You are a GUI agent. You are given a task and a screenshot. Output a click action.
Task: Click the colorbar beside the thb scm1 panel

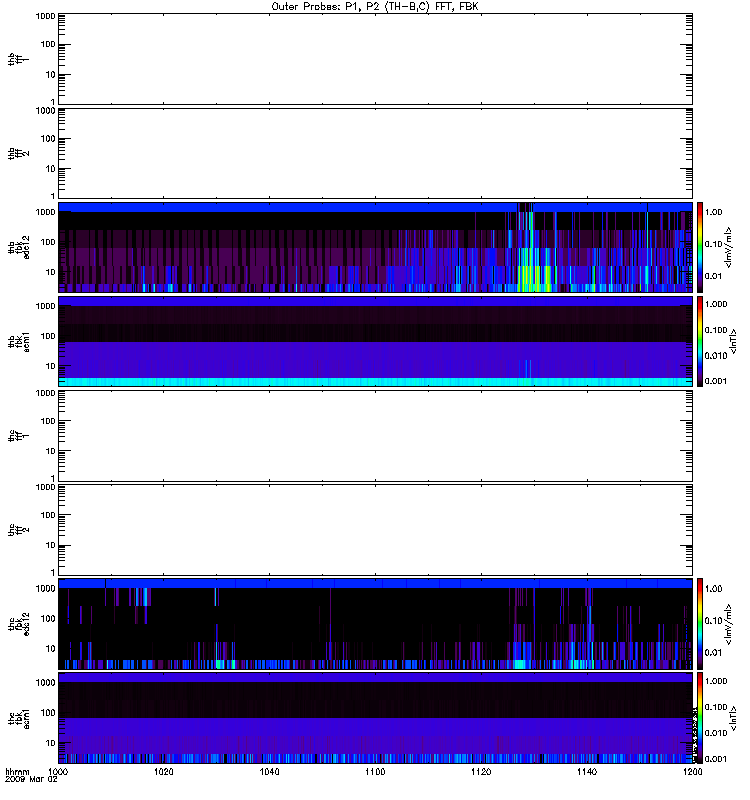(701, 341)
